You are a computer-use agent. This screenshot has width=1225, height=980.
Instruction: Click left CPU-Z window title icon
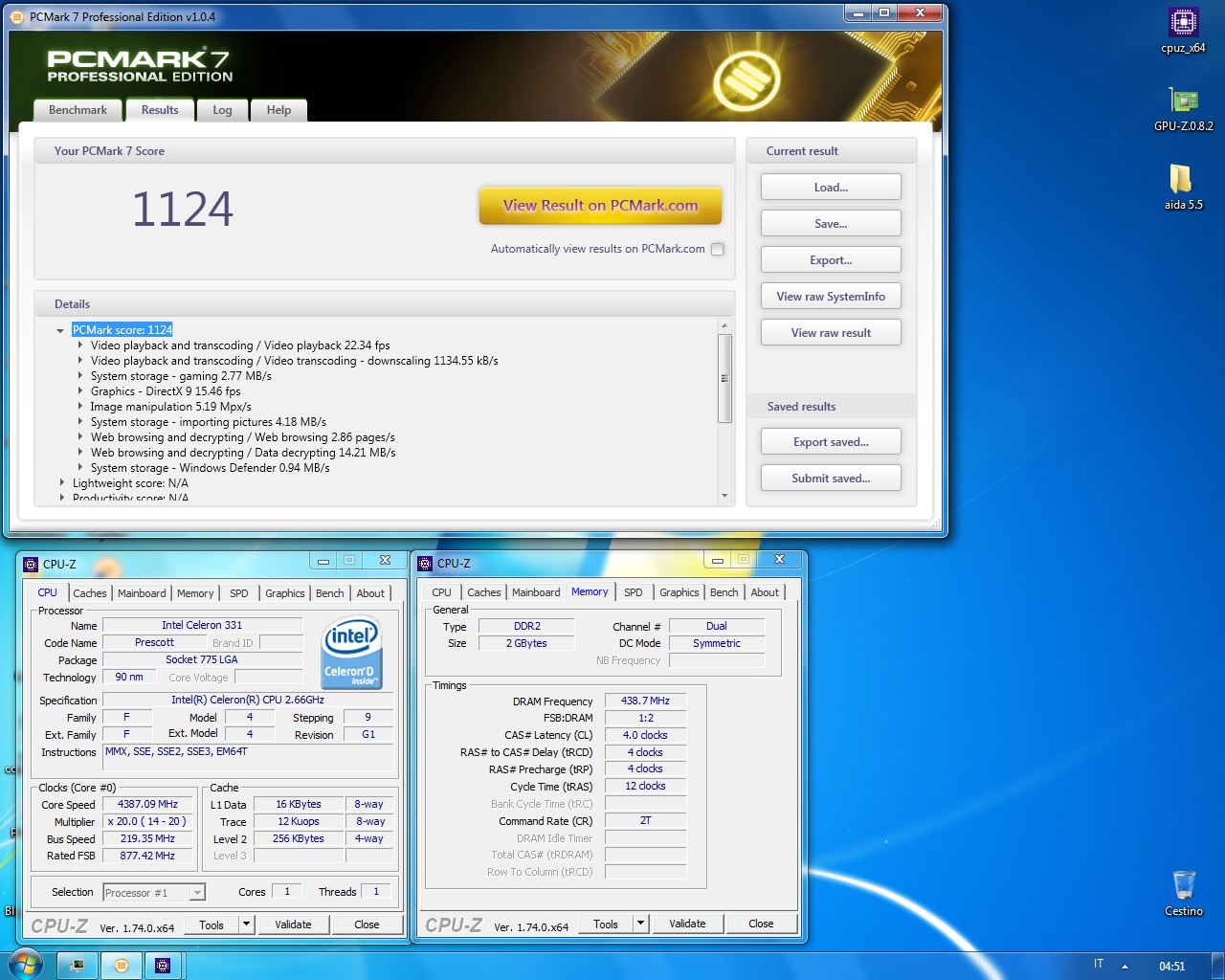[x=31, y=565]
